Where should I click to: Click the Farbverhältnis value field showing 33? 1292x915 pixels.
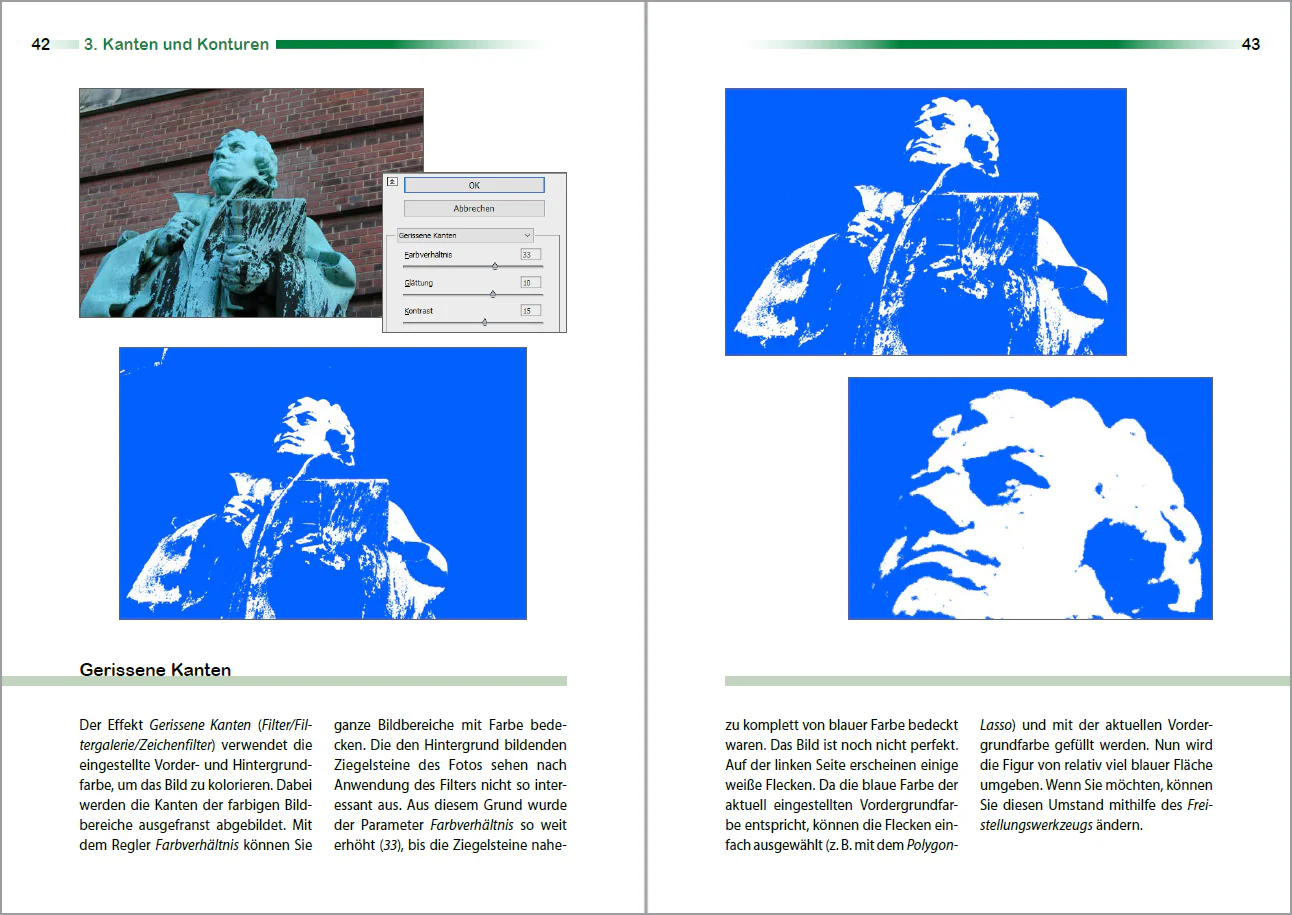coord(531,255)
